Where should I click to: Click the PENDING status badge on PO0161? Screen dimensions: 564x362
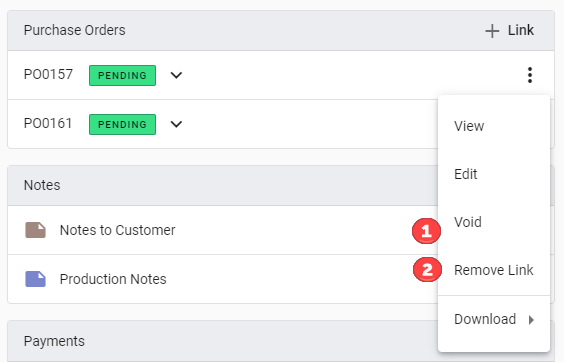click(x=122, y=124)
